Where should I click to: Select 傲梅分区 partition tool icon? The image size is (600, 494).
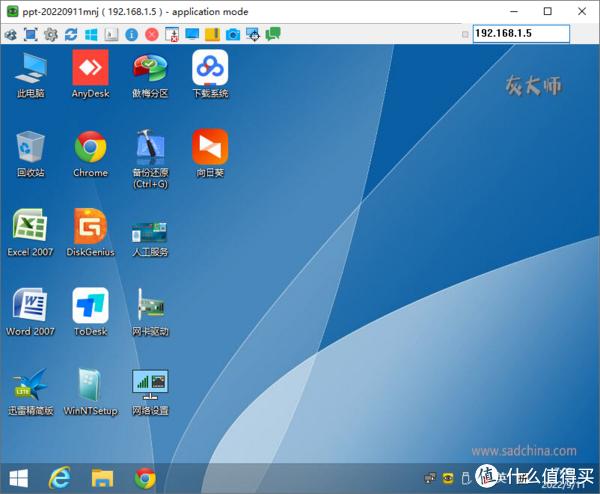coord(150,76)
